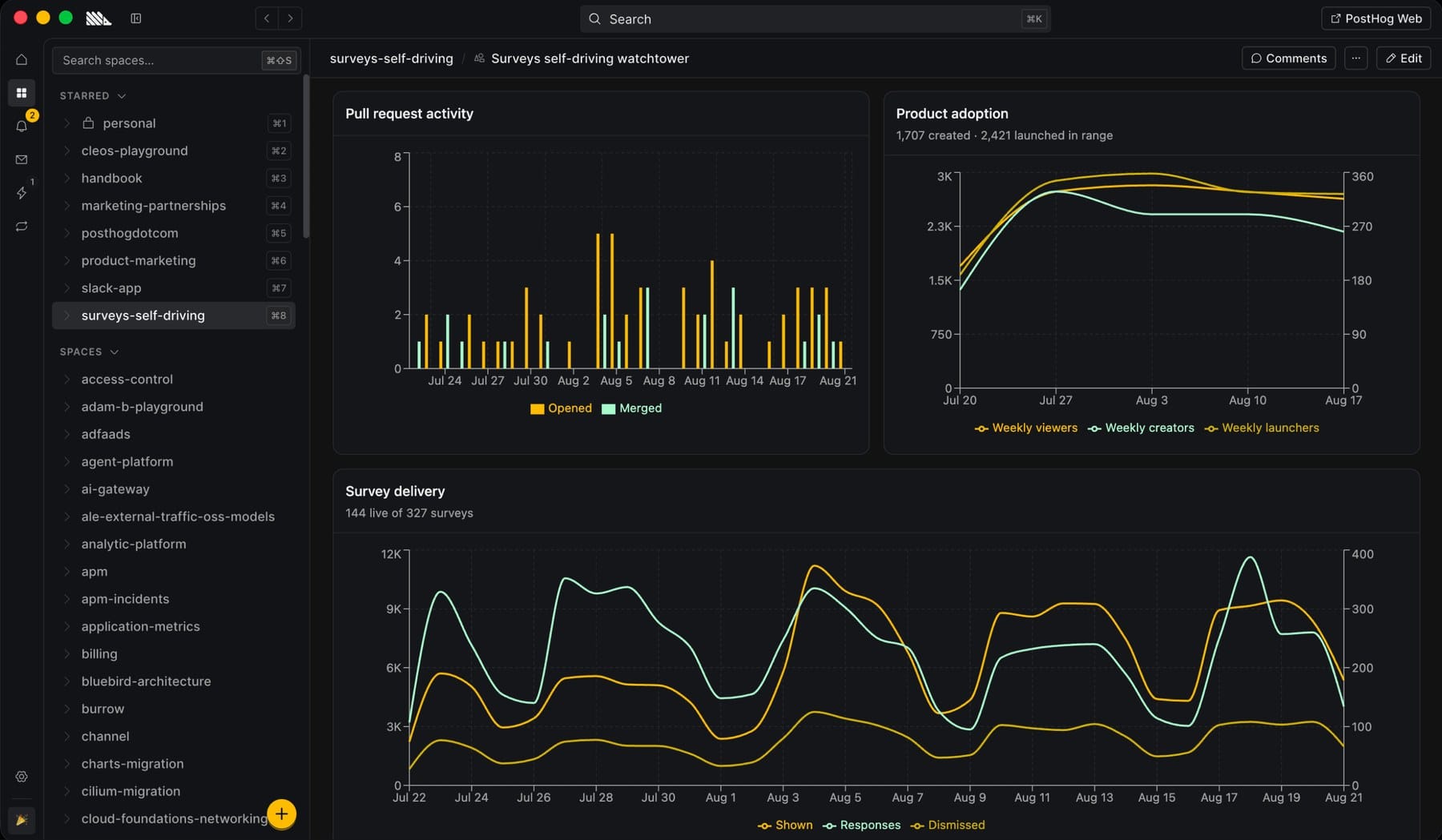Open the ai-gateway space
The width and height of the screenshot is (1442, 840).
[x=174, y=488]
